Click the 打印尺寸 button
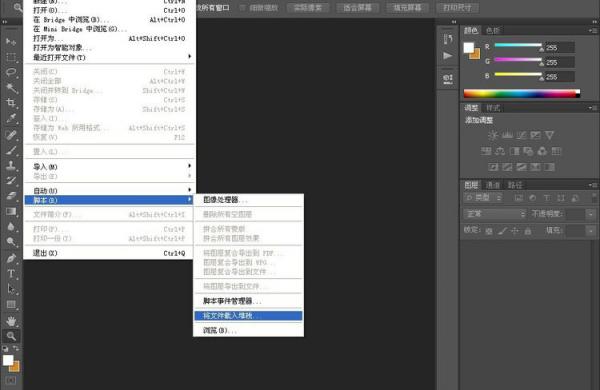 point(457,8)
